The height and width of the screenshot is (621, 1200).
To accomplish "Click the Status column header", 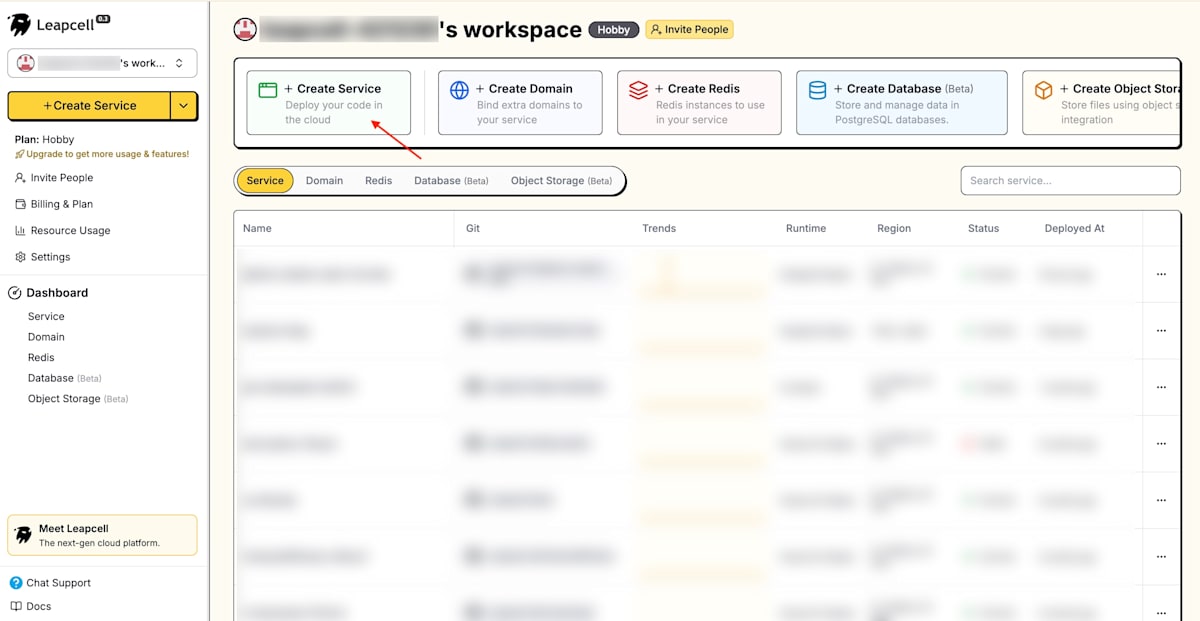I will tap(983, 228).
